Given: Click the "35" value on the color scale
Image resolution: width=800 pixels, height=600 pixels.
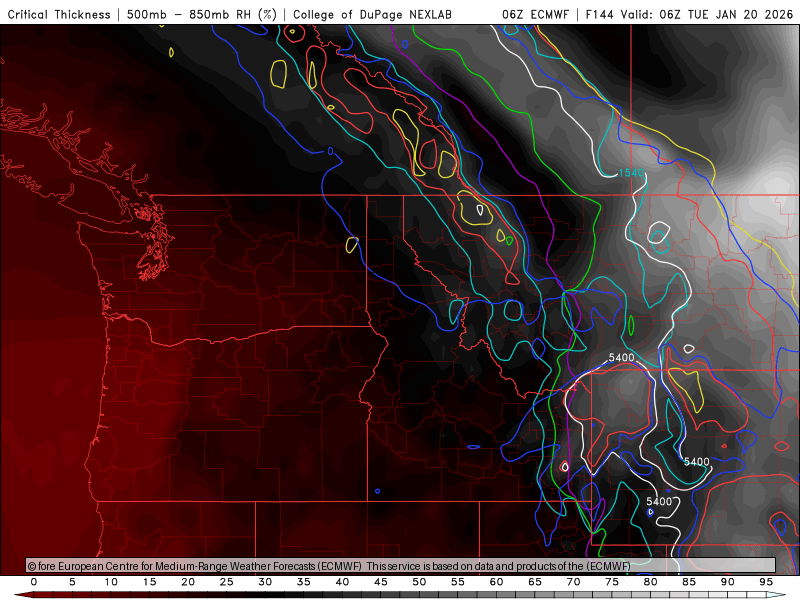Looking at the screenshot, I should [x=304, y=582].
